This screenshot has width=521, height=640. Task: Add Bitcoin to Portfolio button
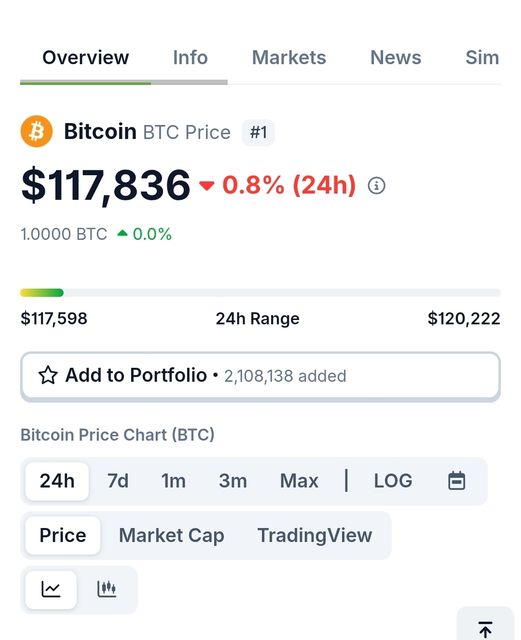[260, 376]
